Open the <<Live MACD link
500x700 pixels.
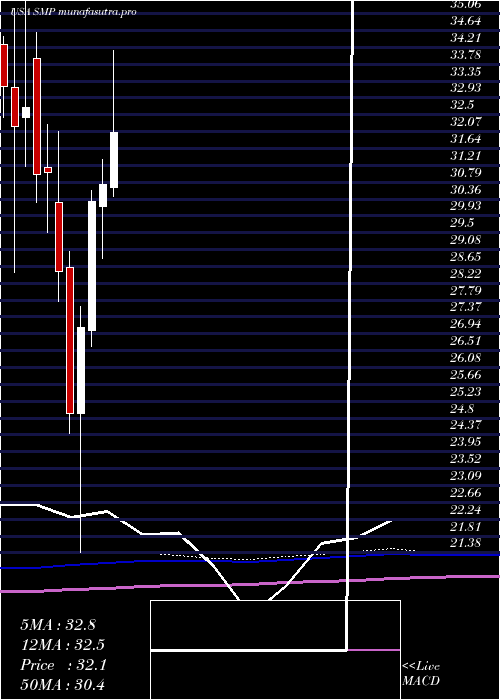(x=421, y=674)
